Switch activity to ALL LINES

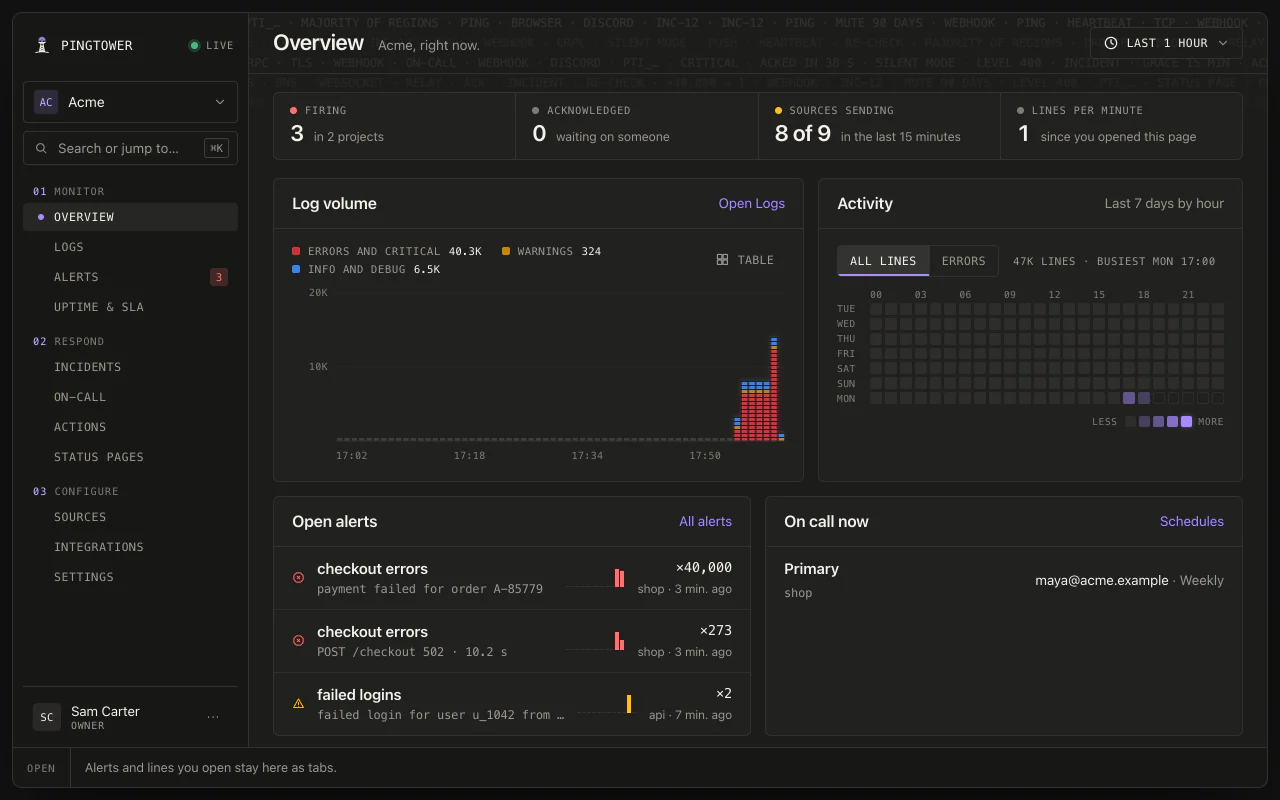(x=883, y=261)
